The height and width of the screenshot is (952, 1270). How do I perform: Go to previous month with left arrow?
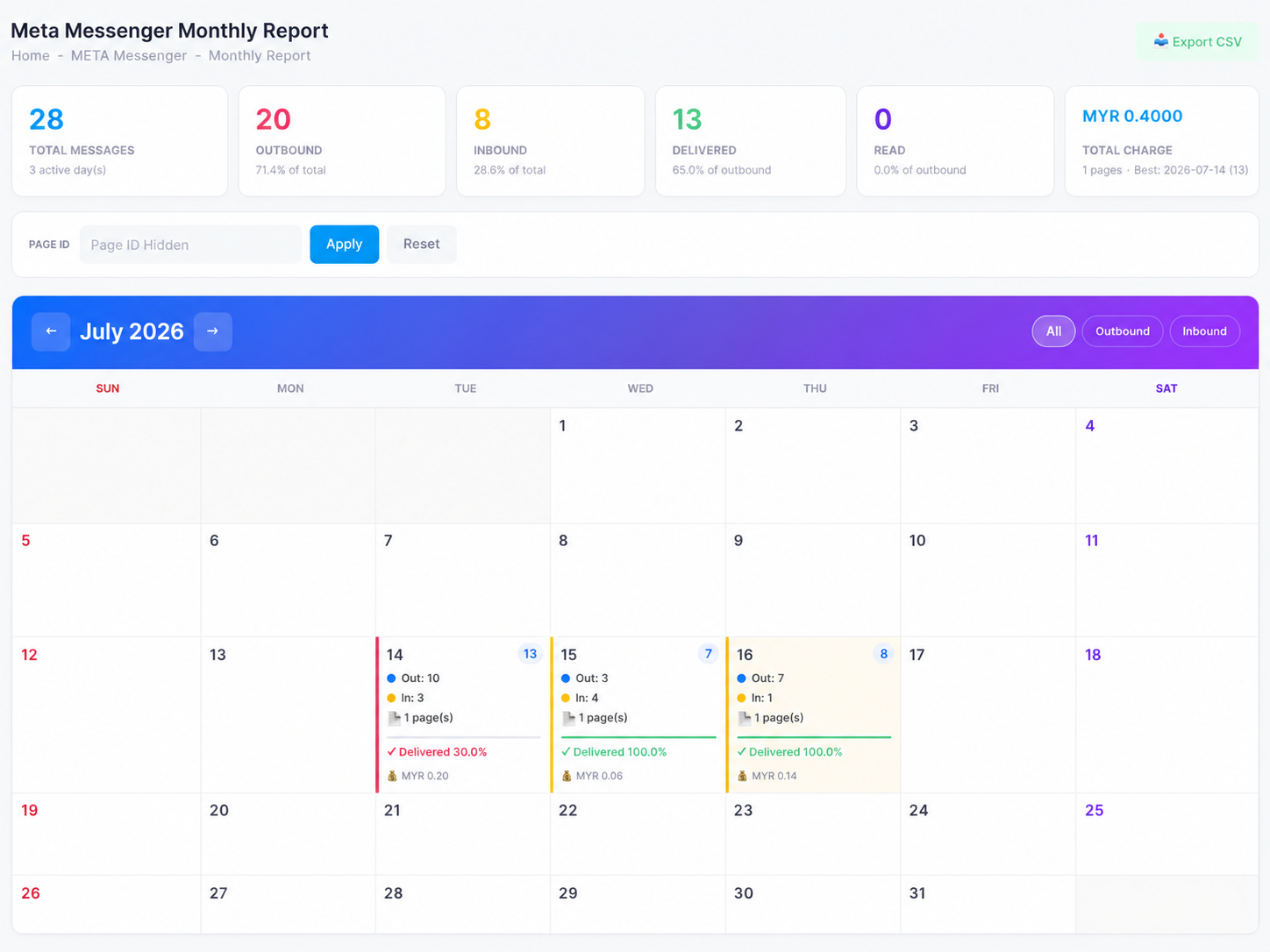51,331
